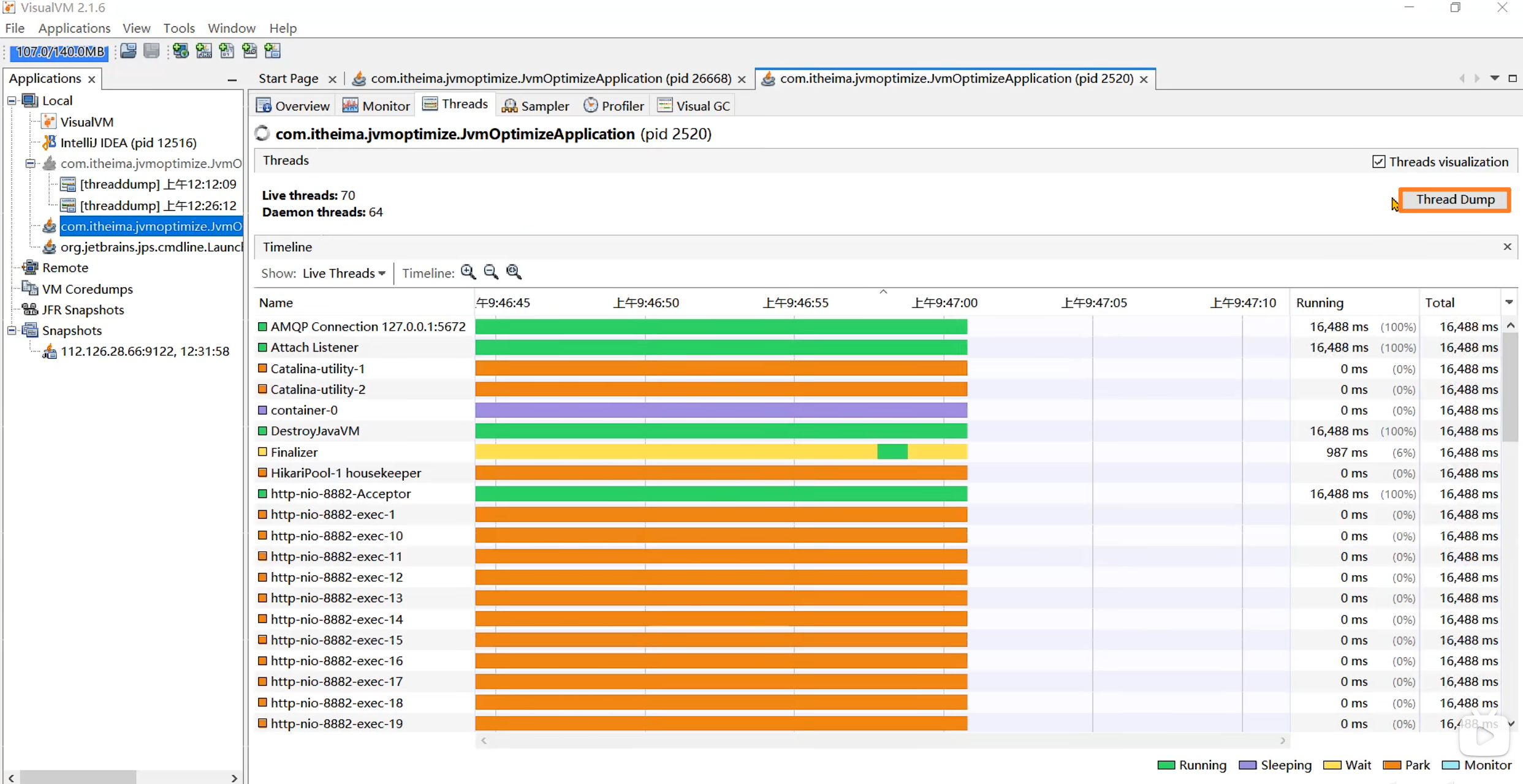Viewport: 1523px width, 784px height.
Task: Click the Add JMX Connection toolbar icon
Action: 203,51
